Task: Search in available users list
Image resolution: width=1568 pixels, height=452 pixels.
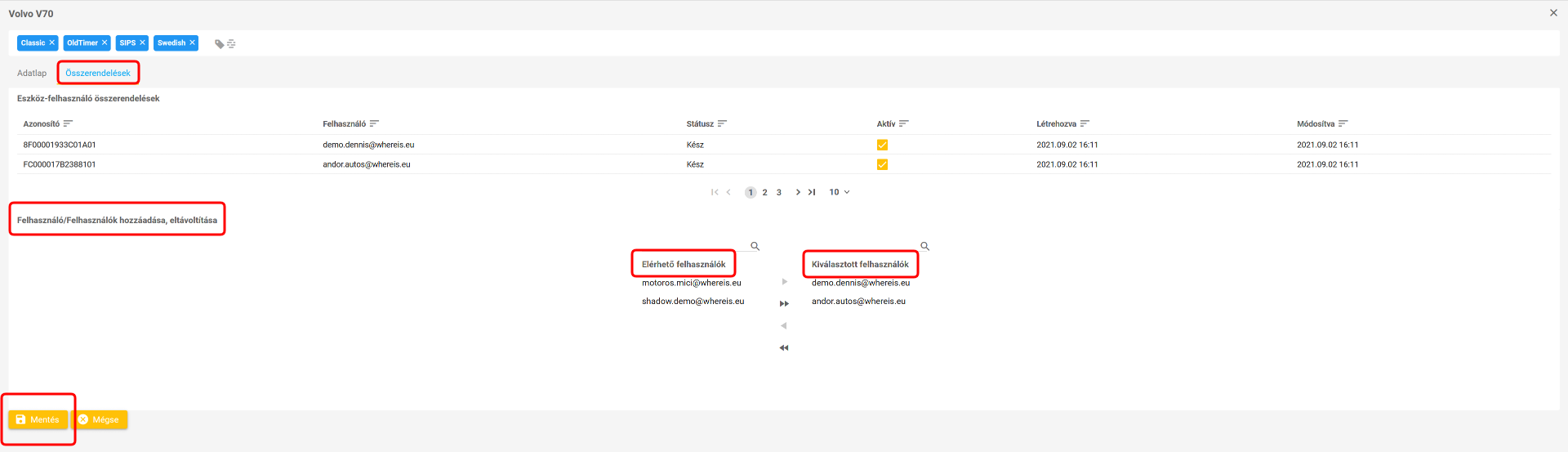Action: [755, 246]
